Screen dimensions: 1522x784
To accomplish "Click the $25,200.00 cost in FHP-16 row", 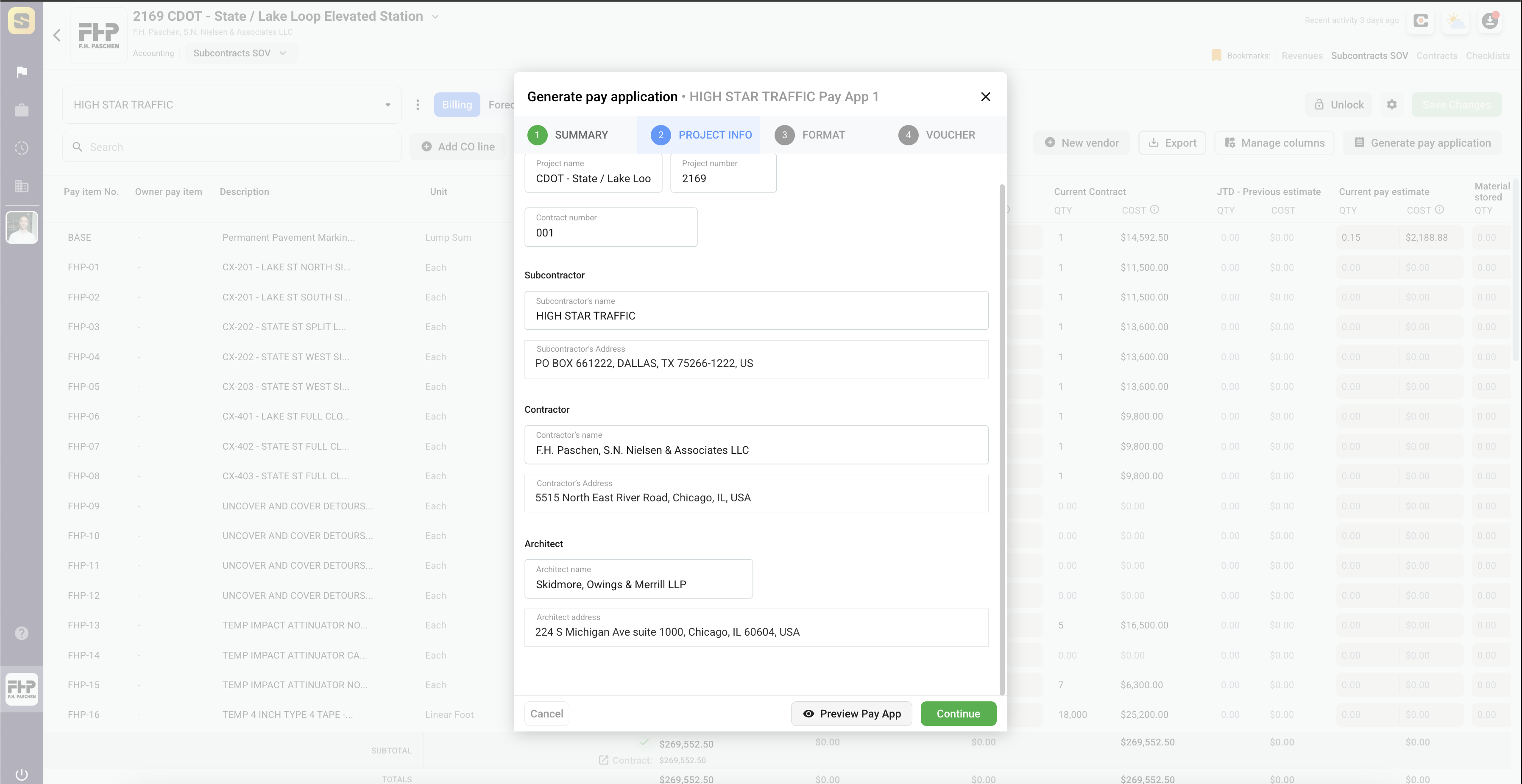I will pos(1144,714).
